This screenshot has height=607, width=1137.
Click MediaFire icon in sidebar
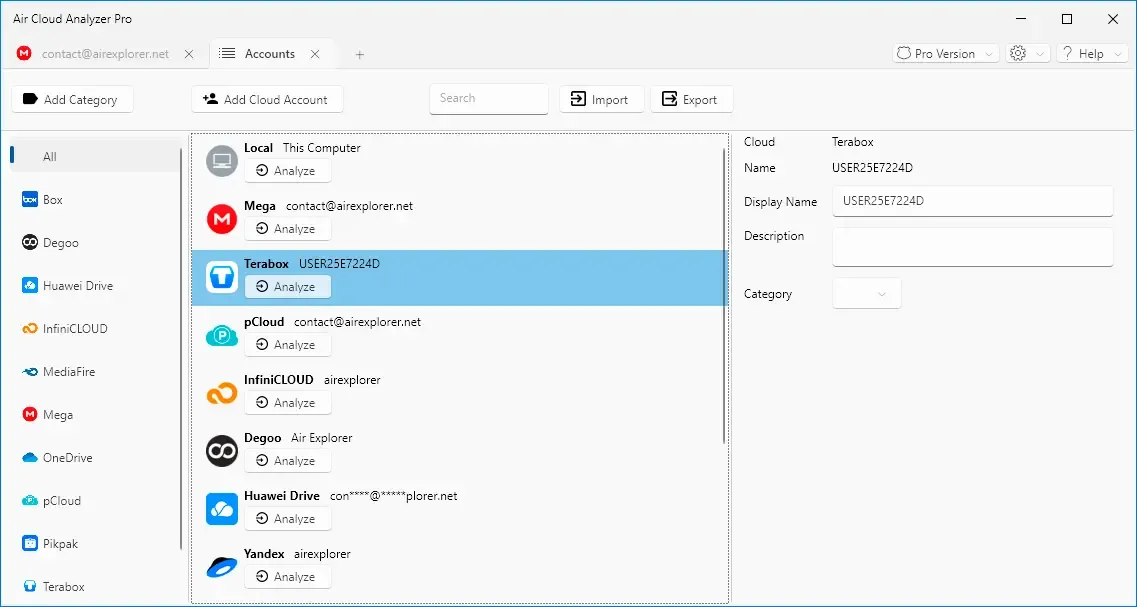pyautogui.click(x=30, y=372)
